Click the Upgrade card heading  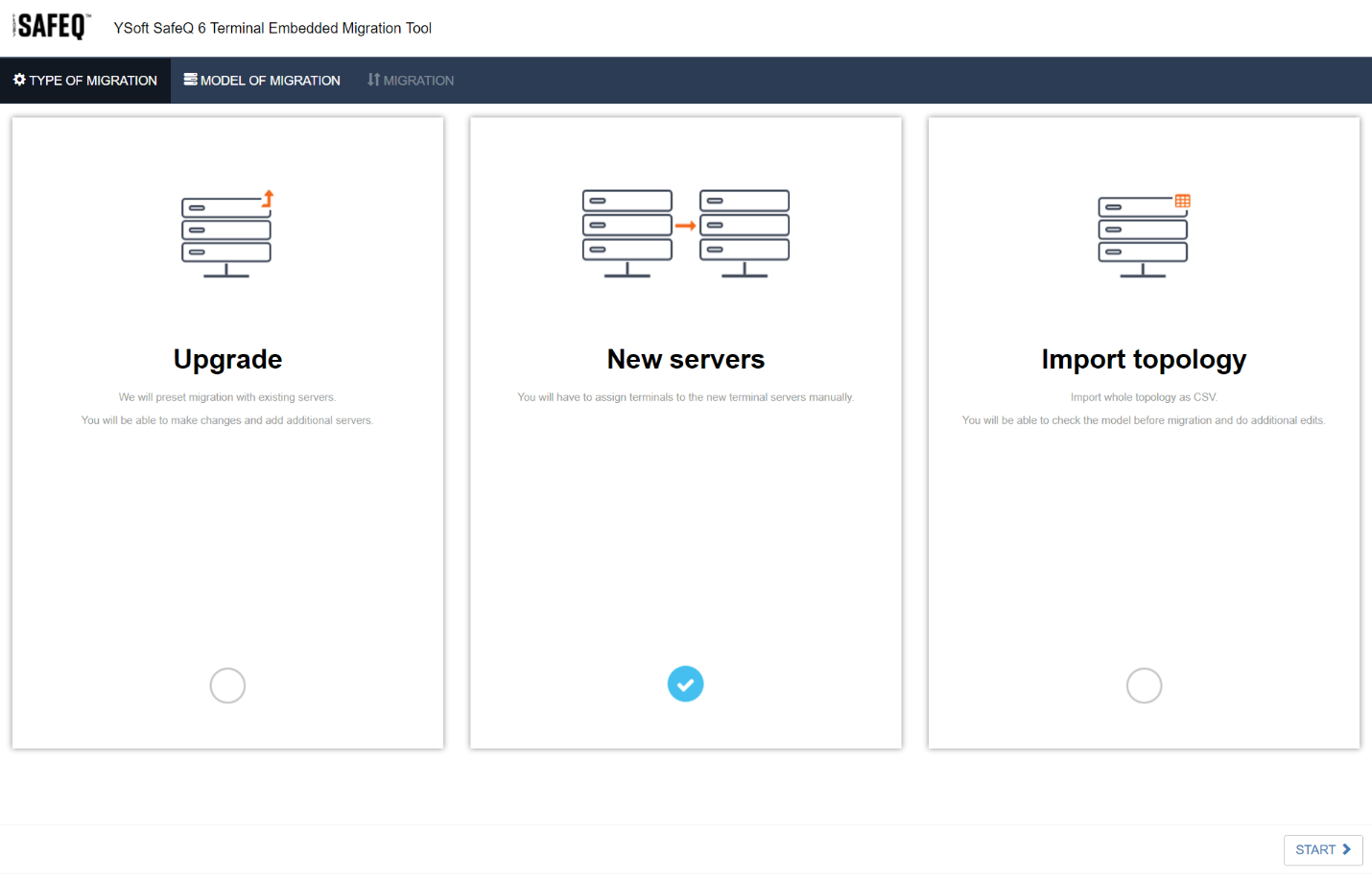pyautogui.click(x=227, y=359)
